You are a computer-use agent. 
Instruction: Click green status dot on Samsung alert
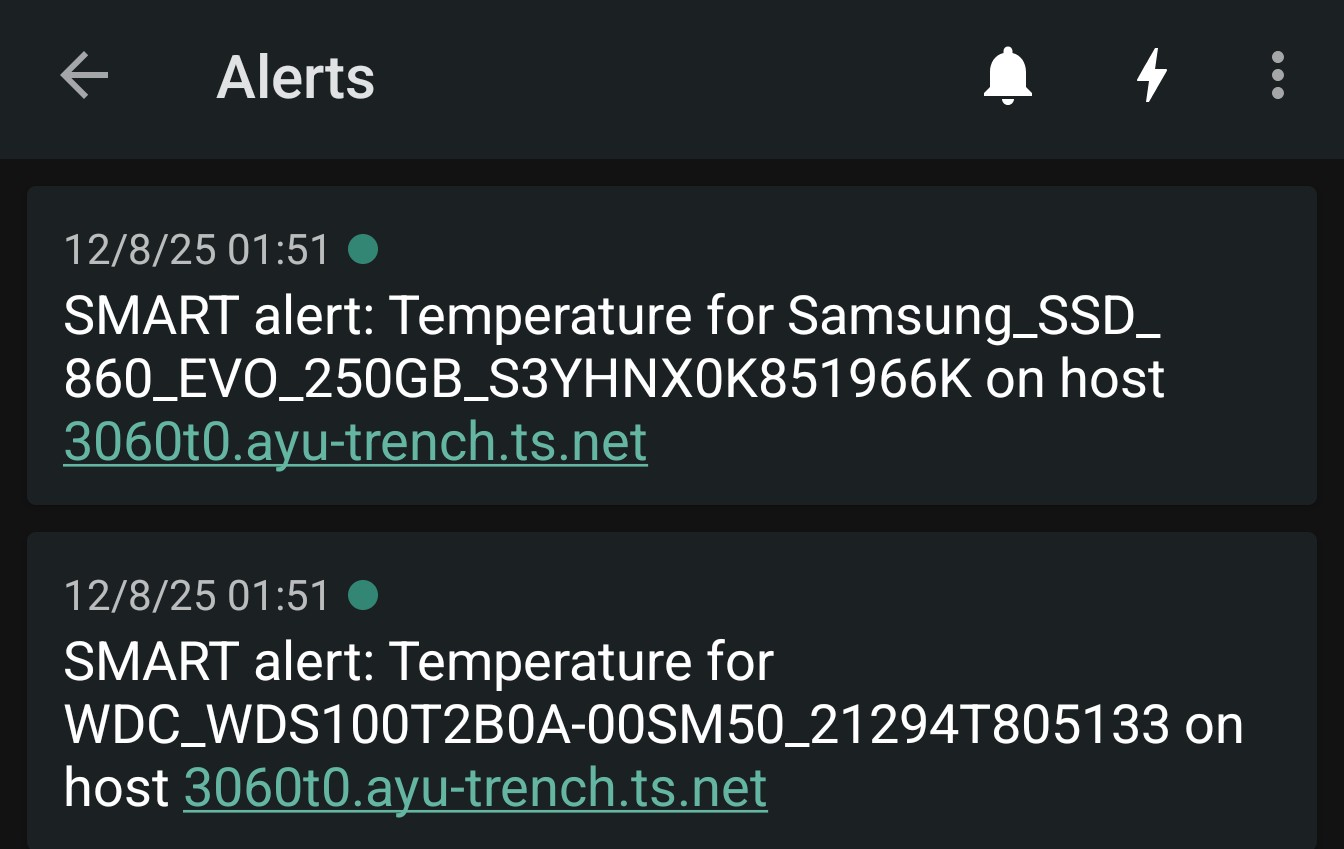(363, 249)
